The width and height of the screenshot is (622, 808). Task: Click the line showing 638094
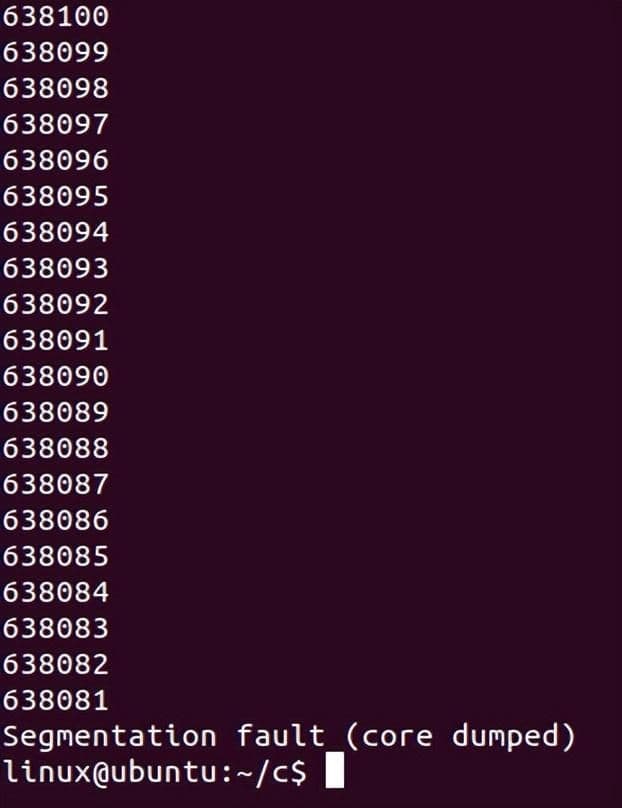56,232
